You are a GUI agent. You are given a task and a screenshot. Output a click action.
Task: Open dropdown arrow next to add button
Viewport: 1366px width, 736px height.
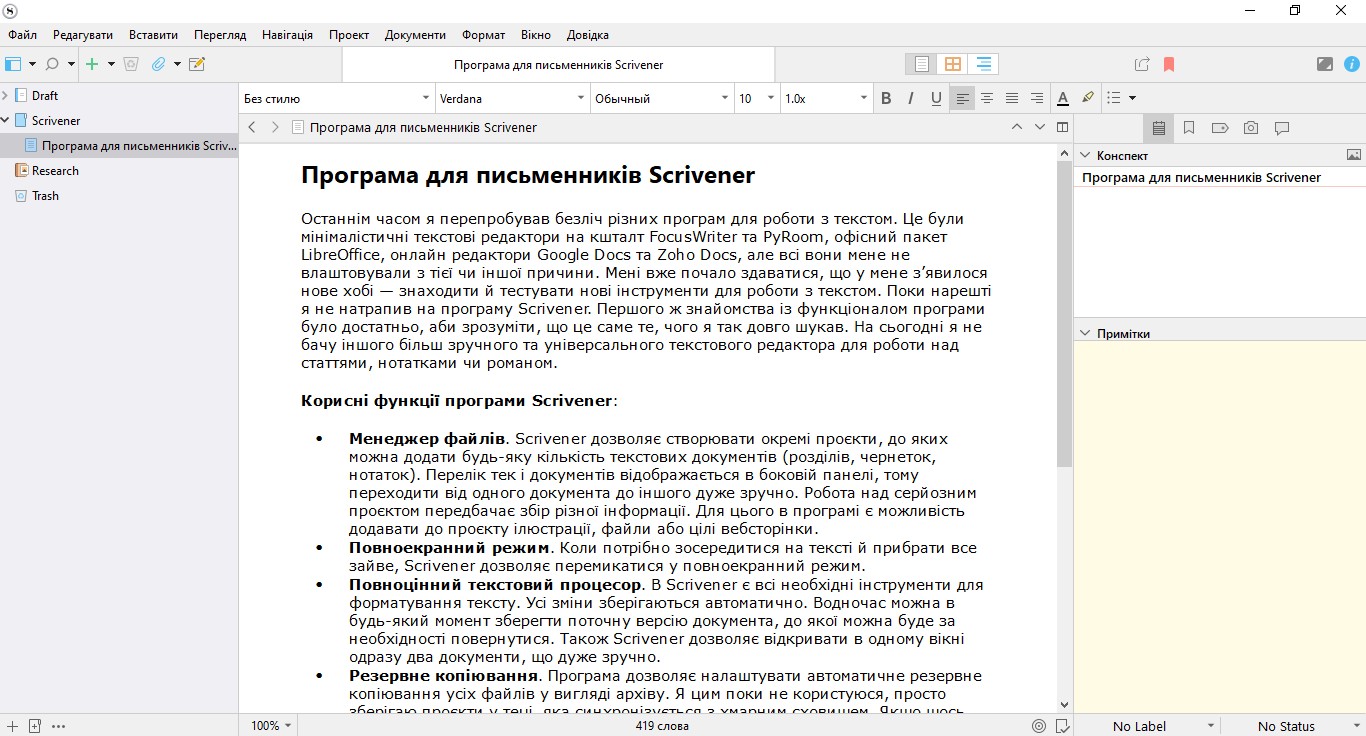click(x=111, y=64)
